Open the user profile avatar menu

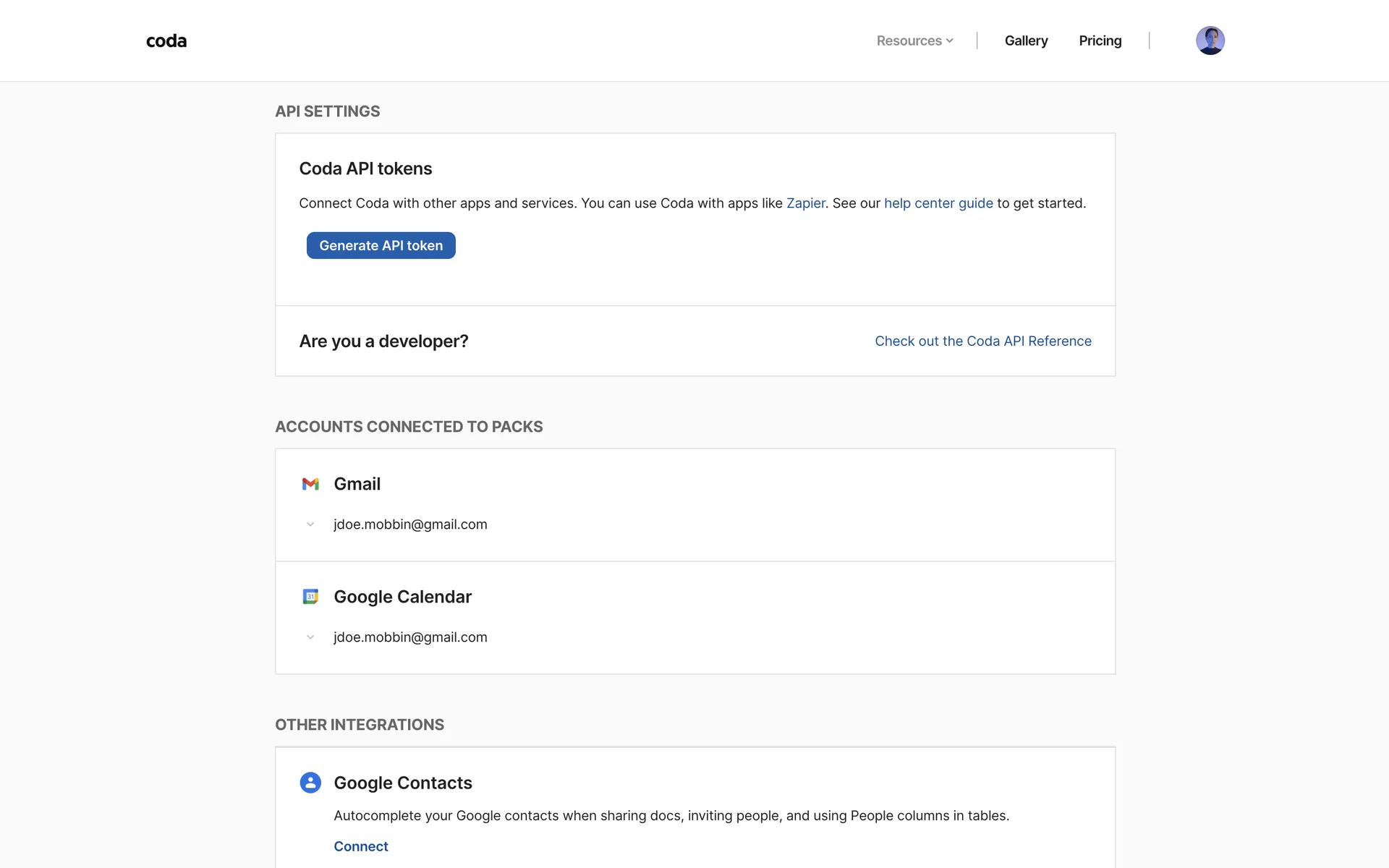click(1210, 41)
